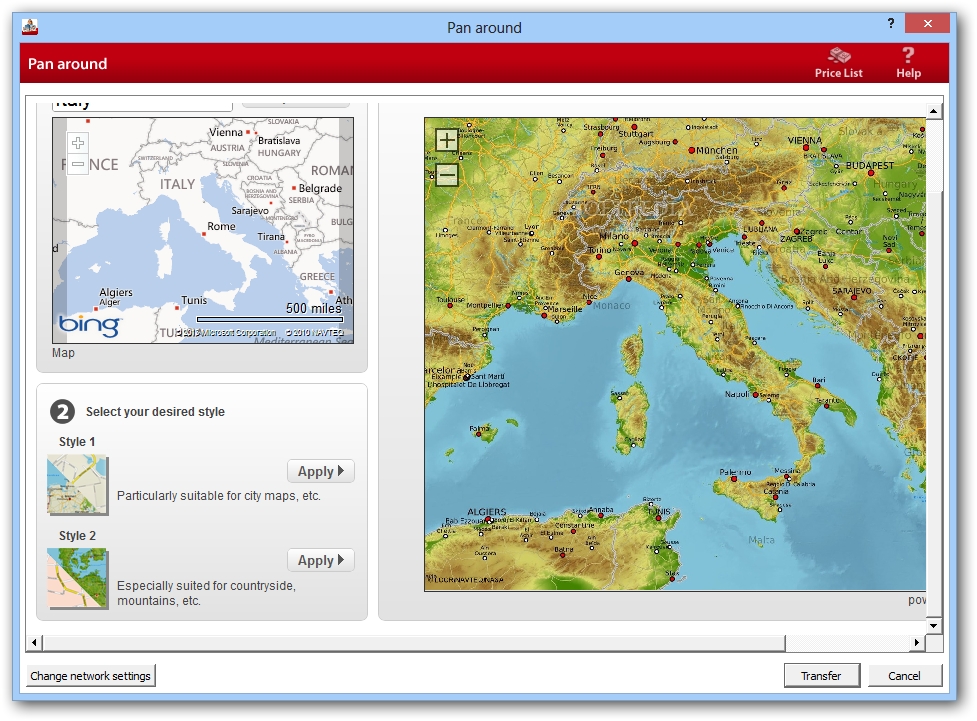Click the vertical scrollbar down arrow
This screenshot has width=977, height=721.
(933, 625)
